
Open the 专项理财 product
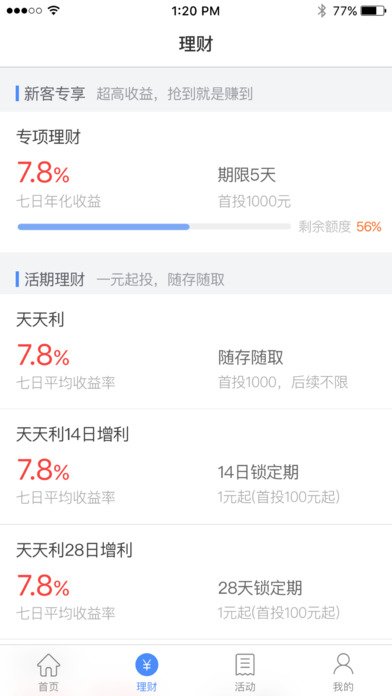[196, 182]
